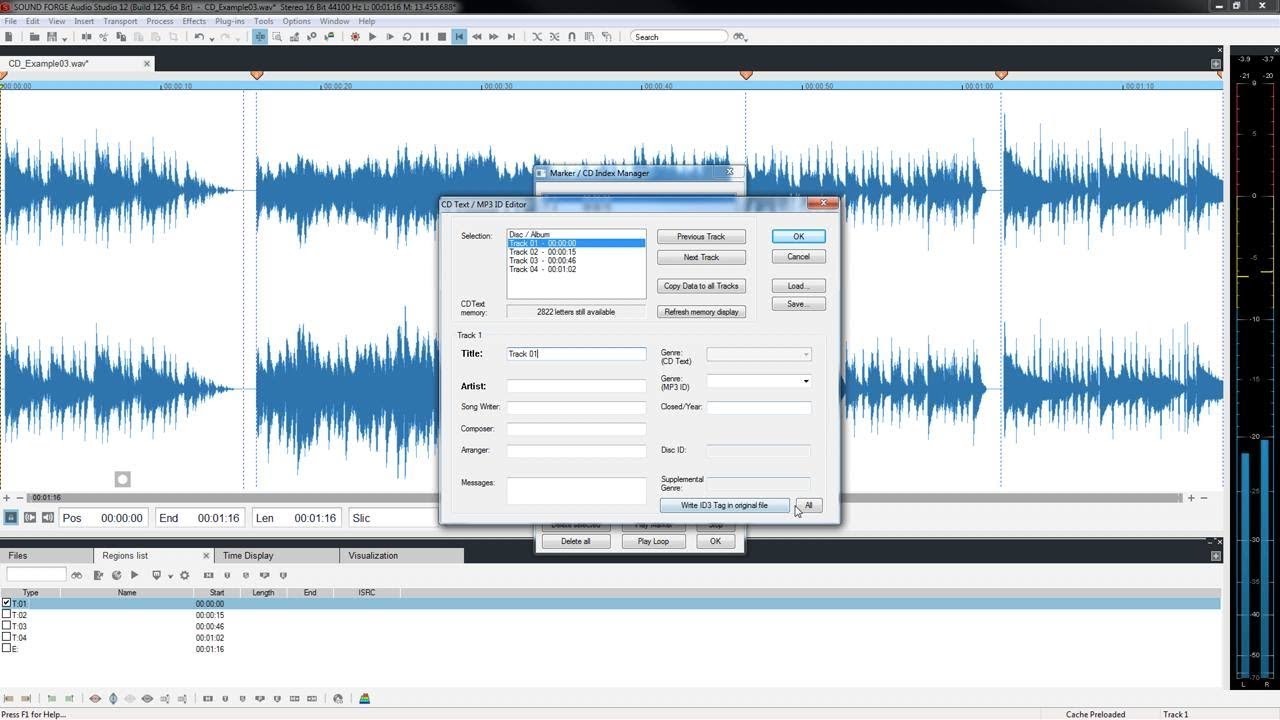Click the rainbow spectrum icon in bottom toolbar
The width and height of the screenshot is (1280, 720).
coord(365,699)
